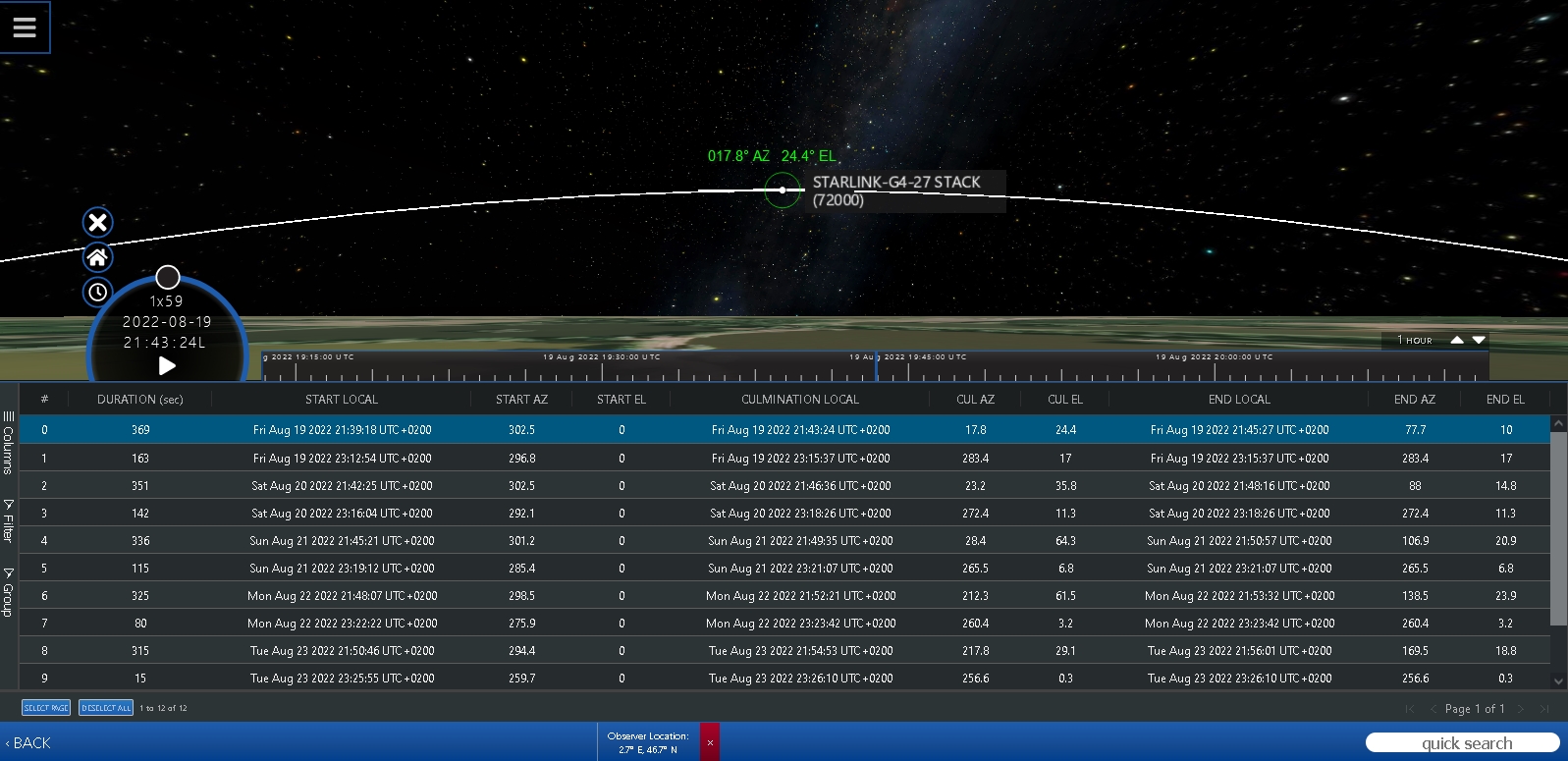Open the Columns side panel
Viewport: 1568px width, 761px height.
[x=8, y=443]
